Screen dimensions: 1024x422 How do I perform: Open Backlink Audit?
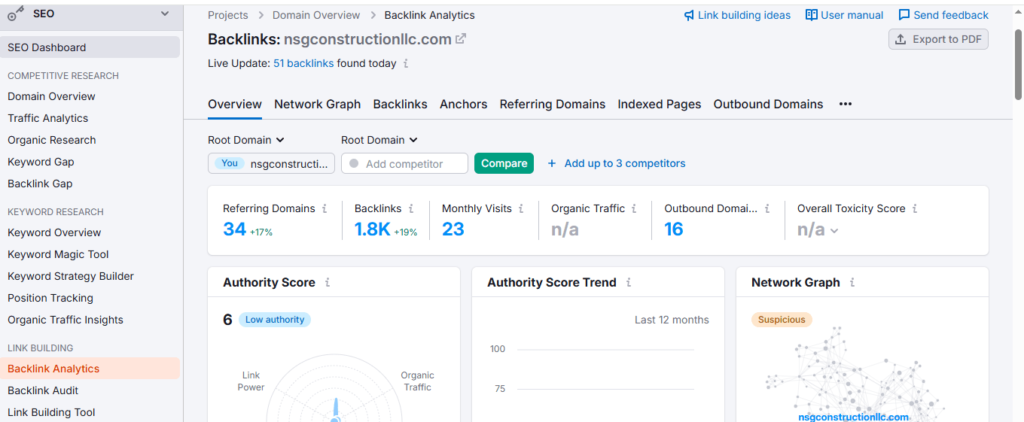[43, 391]
